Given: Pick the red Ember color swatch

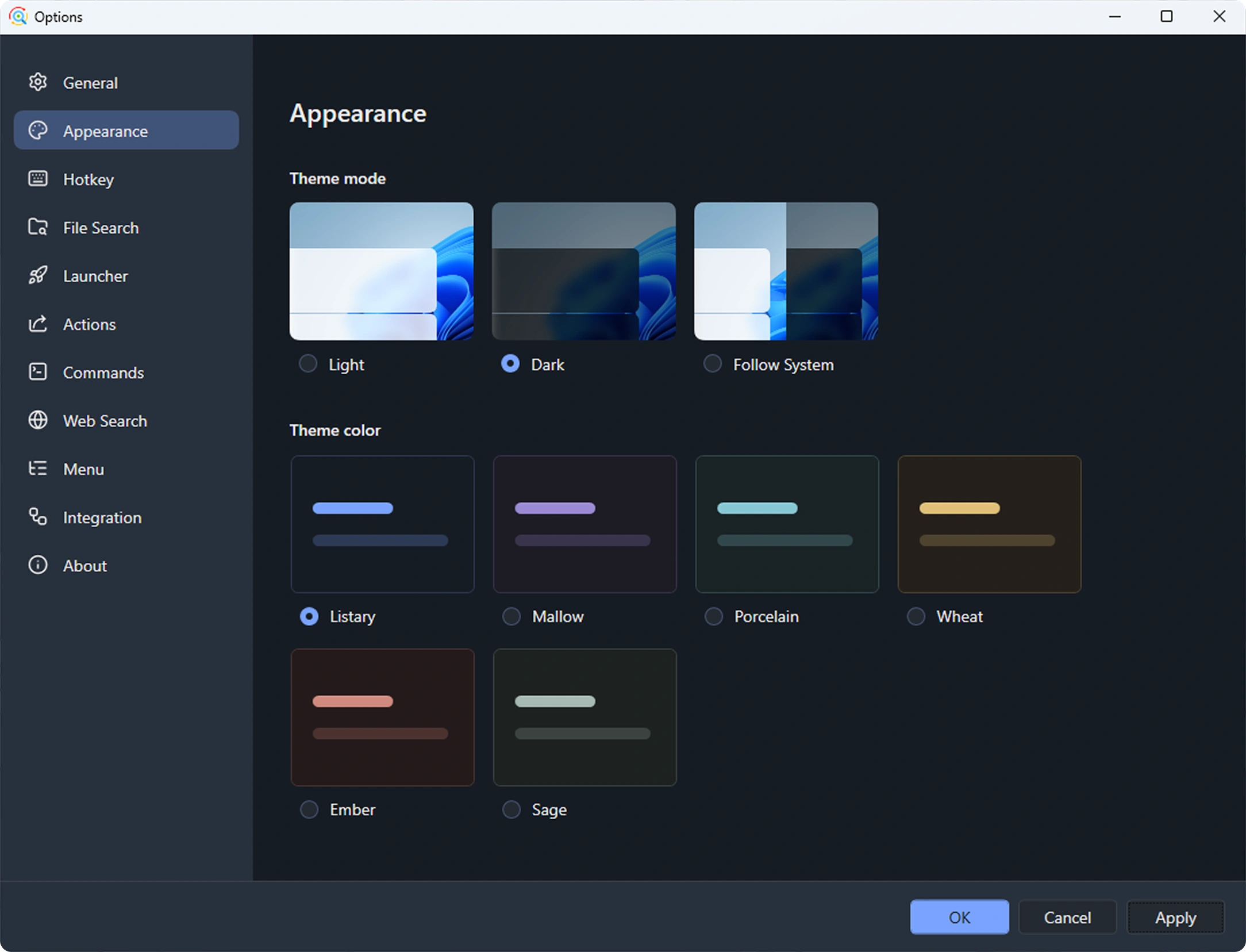Looking at the screenshot, I should tap(383, 717).
